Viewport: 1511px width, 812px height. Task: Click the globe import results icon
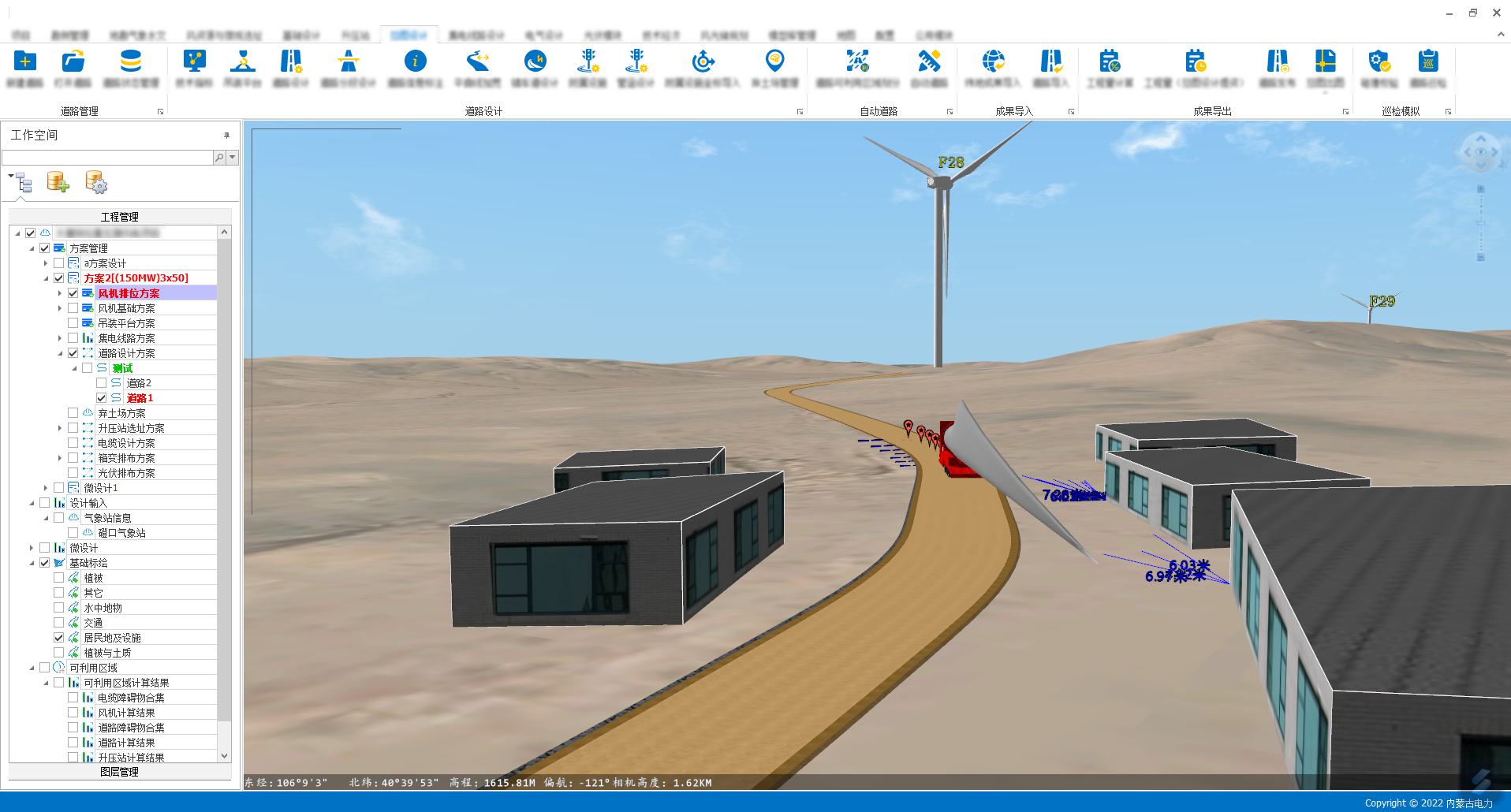click(x=993, y=61)
